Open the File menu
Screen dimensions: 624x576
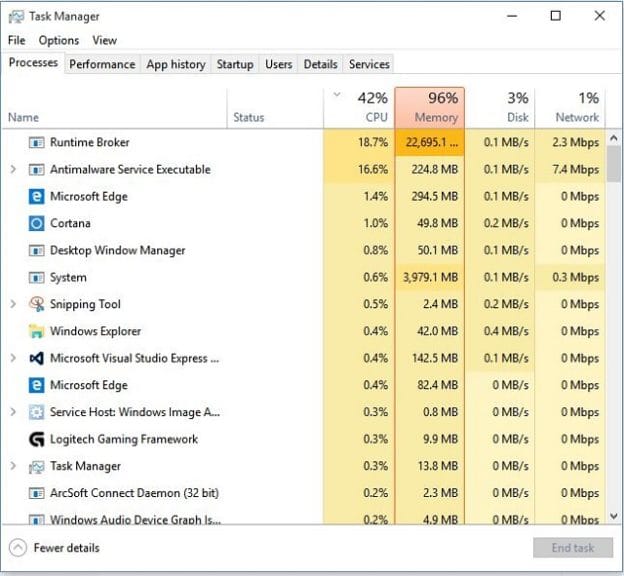point(17,40)
